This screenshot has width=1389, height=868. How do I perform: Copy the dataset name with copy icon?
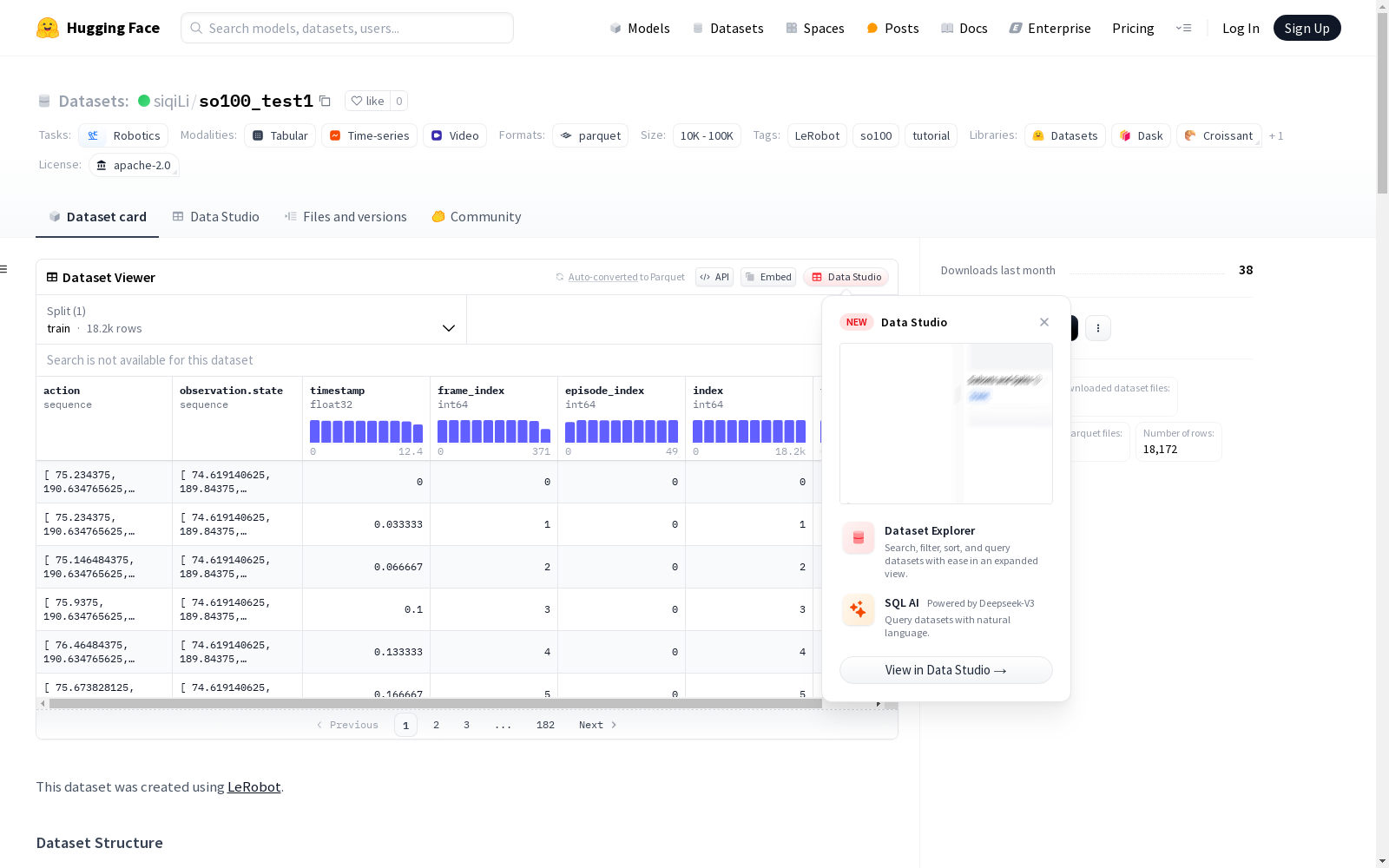[x=325, y=101]
